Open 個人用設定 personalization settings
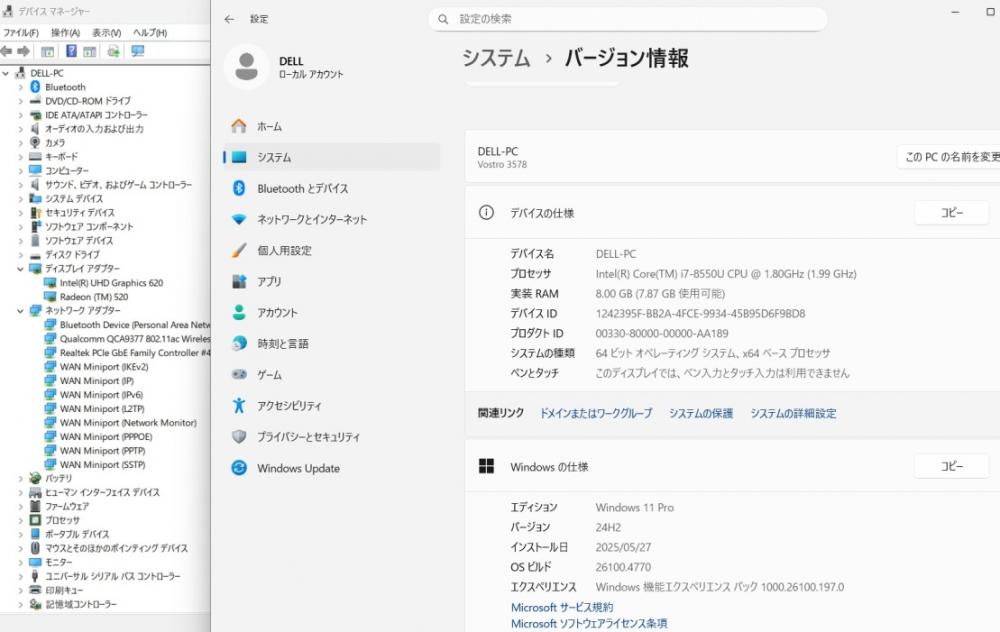Screen dimensions: 1000x632 [x=332, y=251]
